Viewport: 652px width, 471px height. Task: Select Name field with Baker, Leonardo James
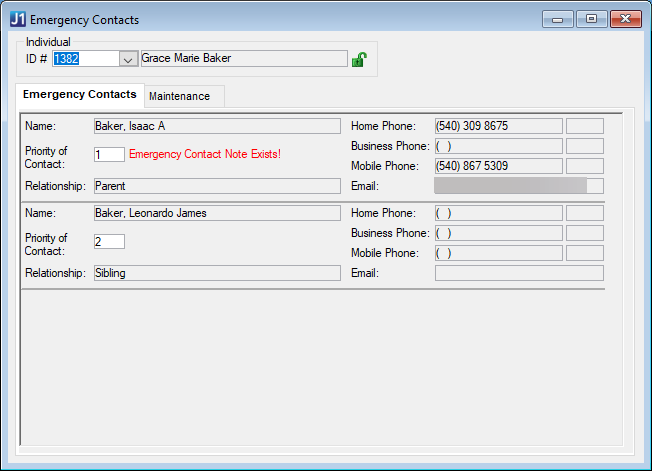tap(216, 213)
